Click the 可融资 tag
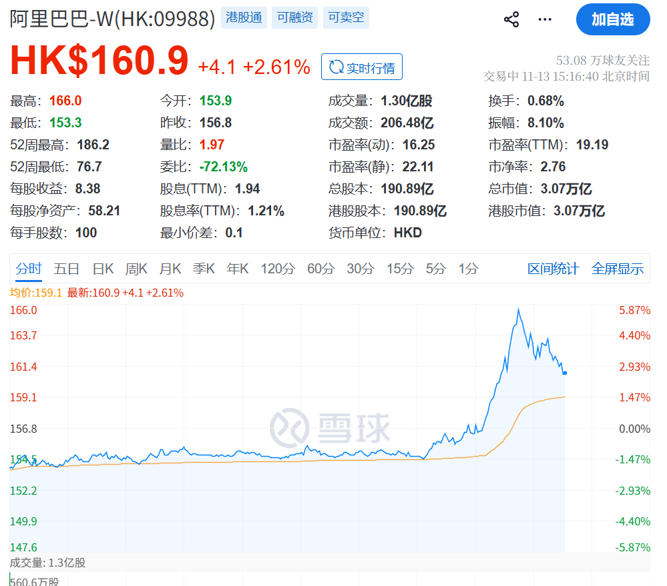Screen dimensions: 667x586 point(296,19)
